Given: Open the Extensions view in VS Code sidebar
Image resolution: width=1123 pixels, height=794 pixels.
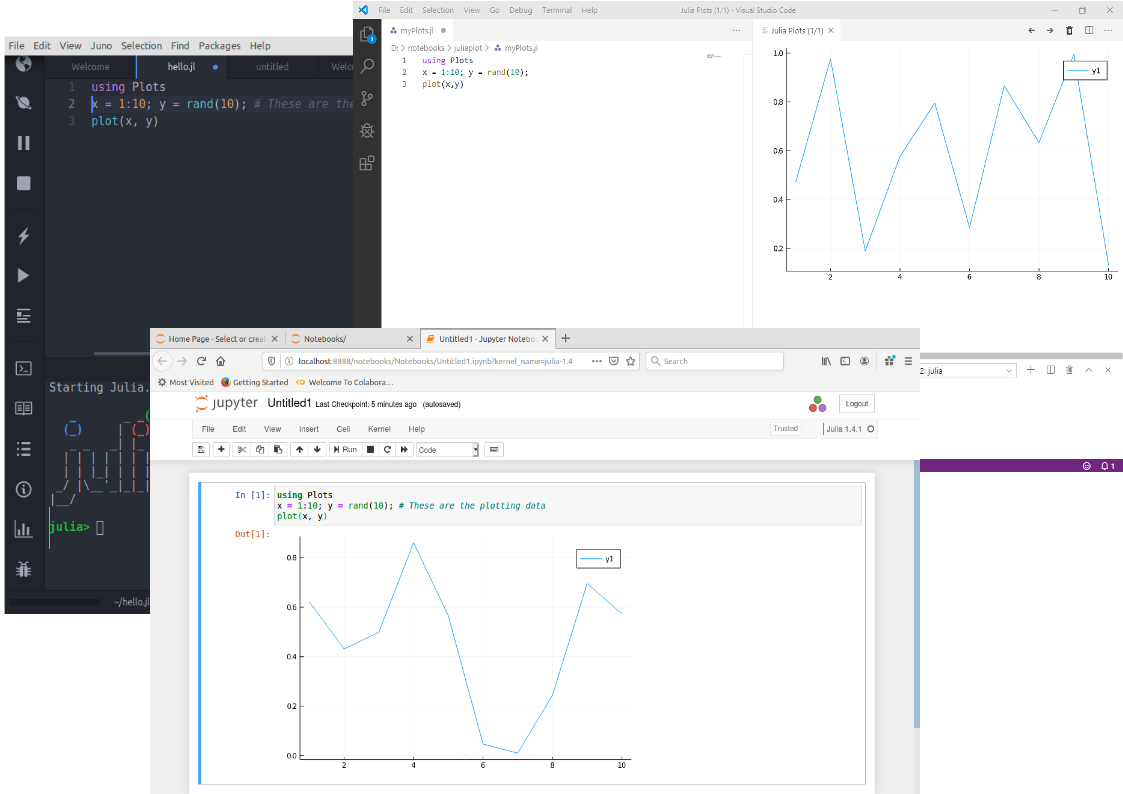Looking at the screenshot, I should click(367, 163).
